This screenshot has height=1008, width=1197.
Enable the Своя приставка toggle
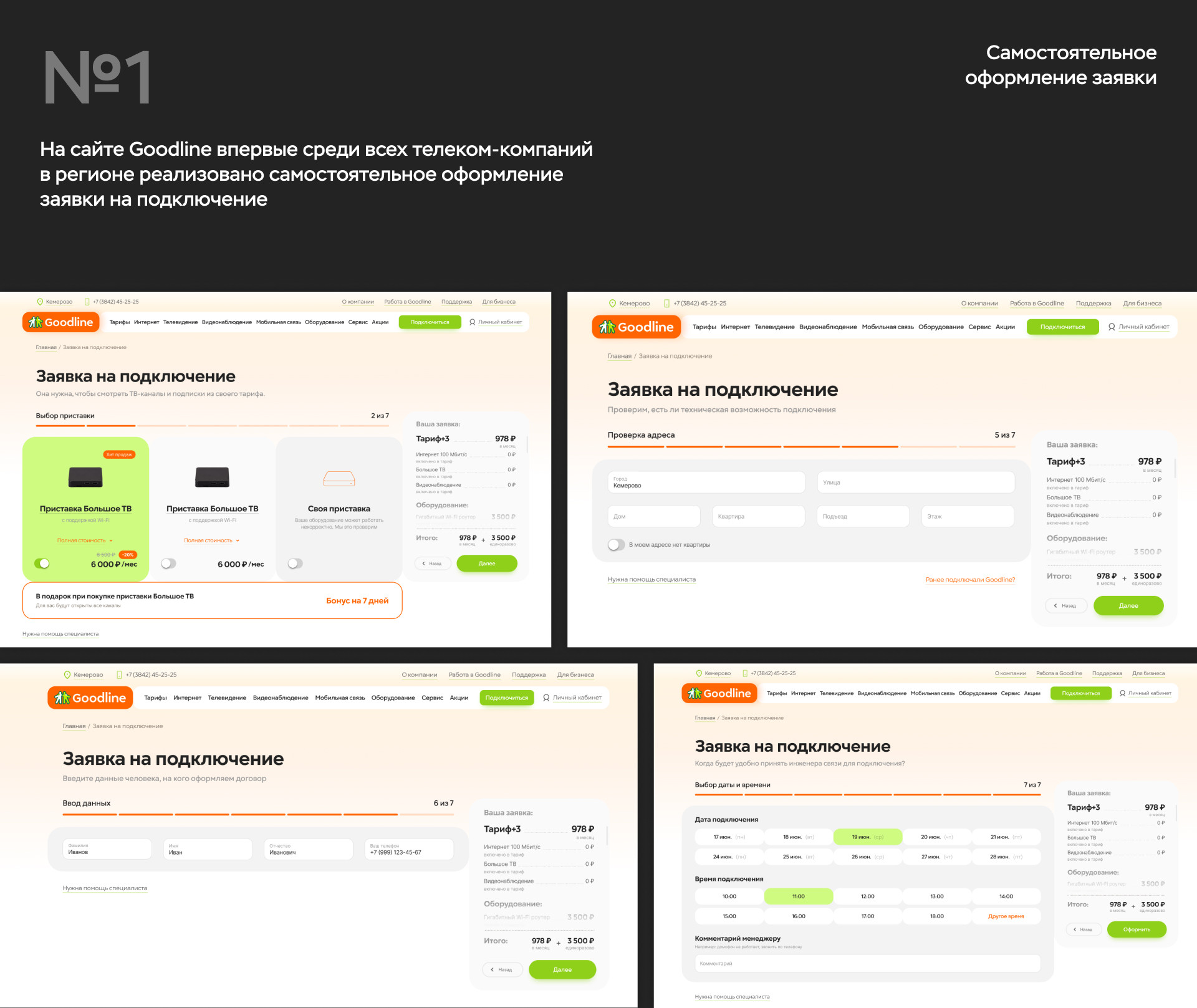(295, 564)
